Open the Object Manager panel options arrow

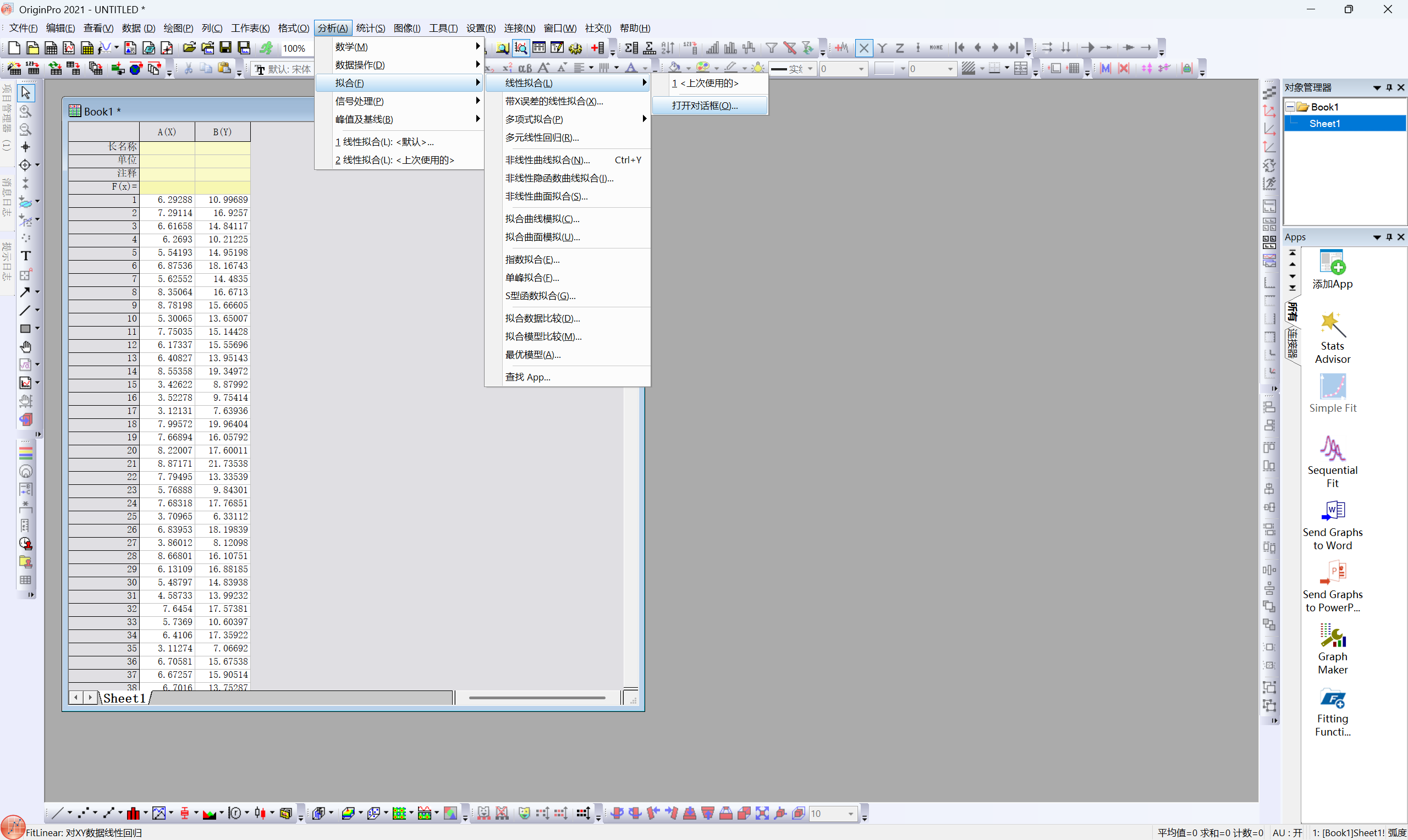[x=1377, y=88]
